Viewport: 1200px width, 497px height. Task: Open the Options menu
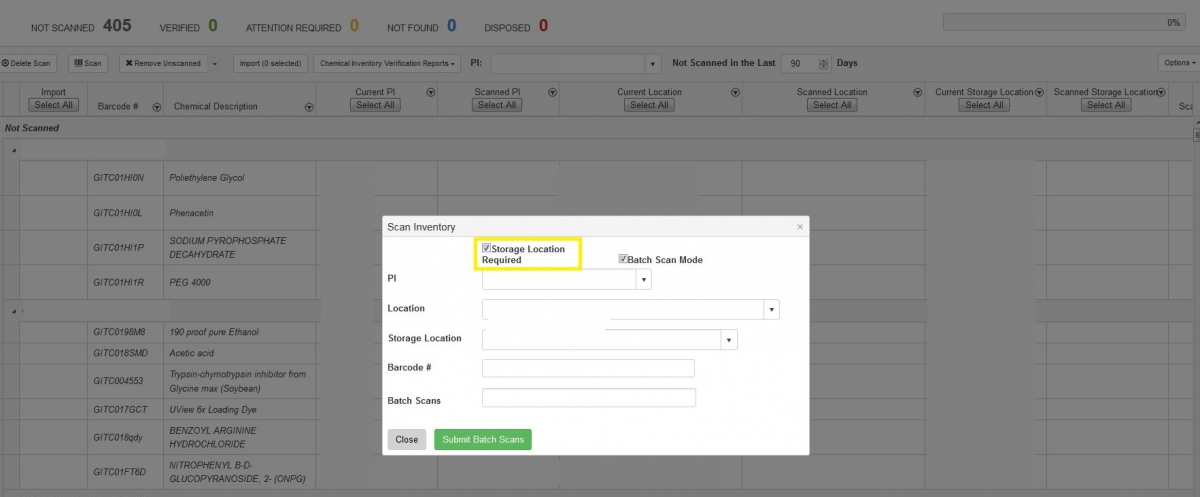[1177, 63]
